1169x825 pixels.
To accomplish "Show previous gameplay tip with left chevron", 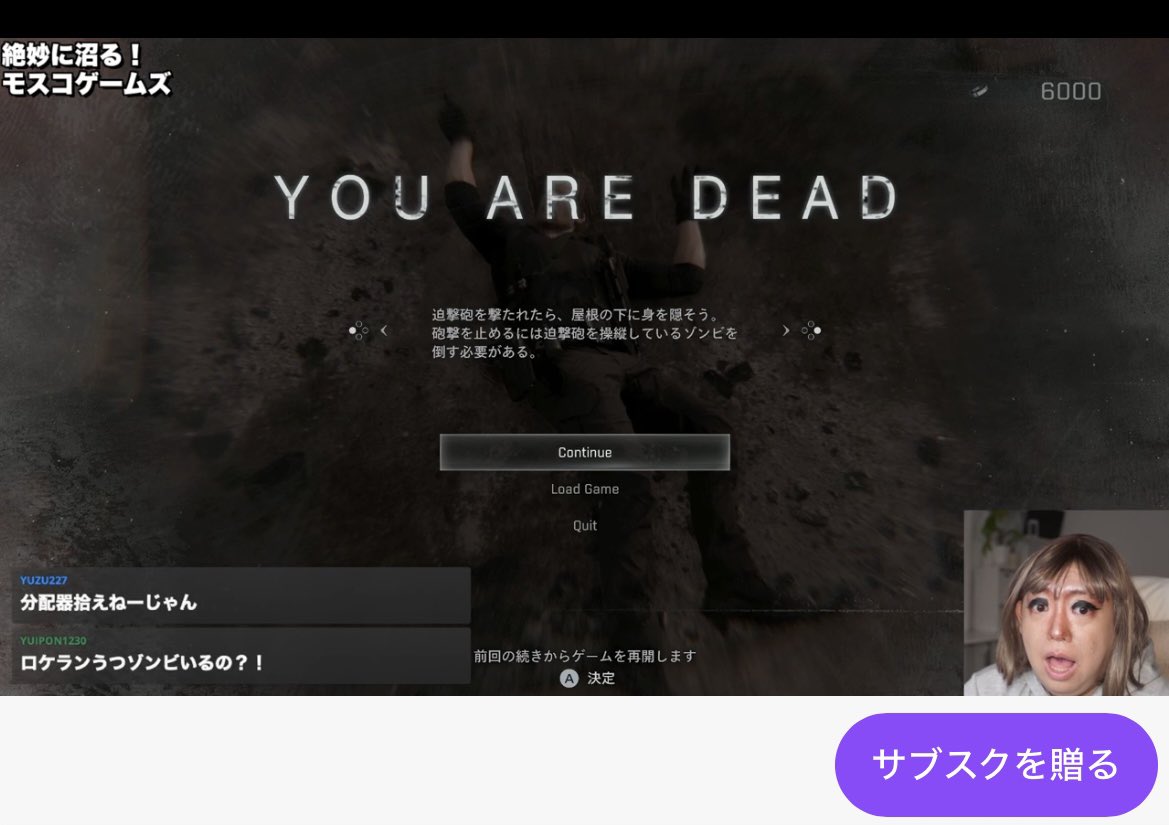I will click(384, 330).
